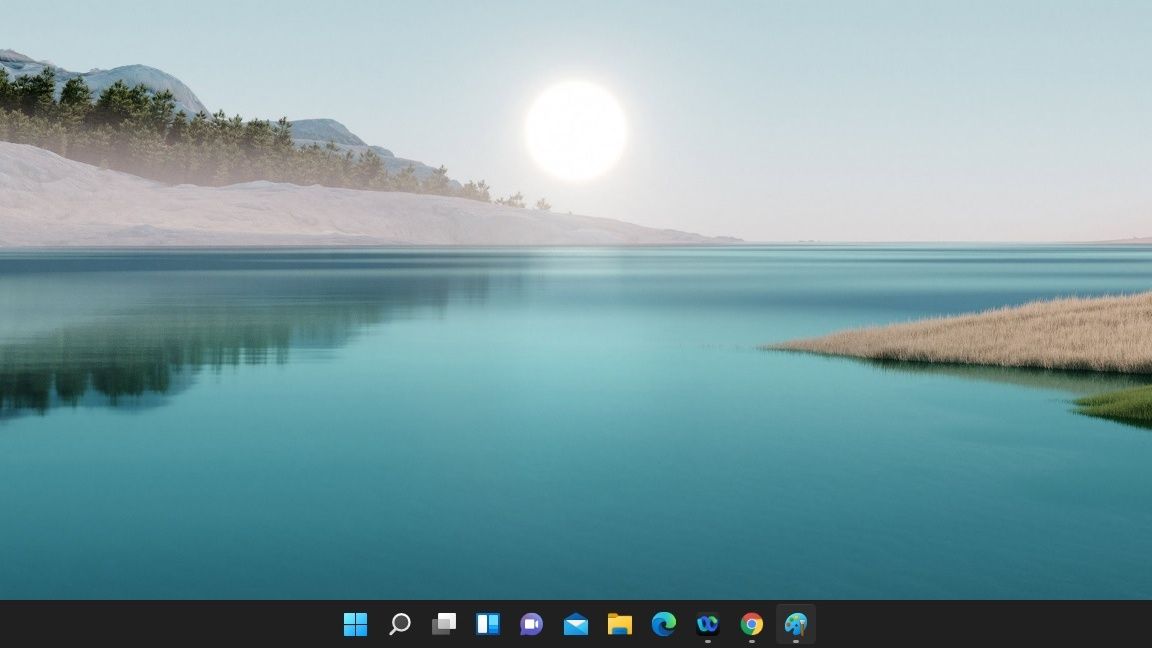
Task: Click the running indicator under Chrome
Action: (x=750, y=642)
